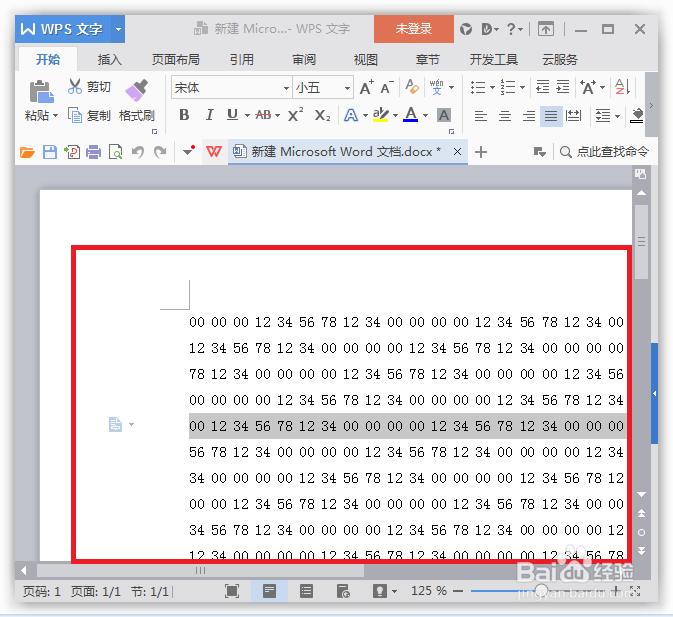Undo the last action

138,152
